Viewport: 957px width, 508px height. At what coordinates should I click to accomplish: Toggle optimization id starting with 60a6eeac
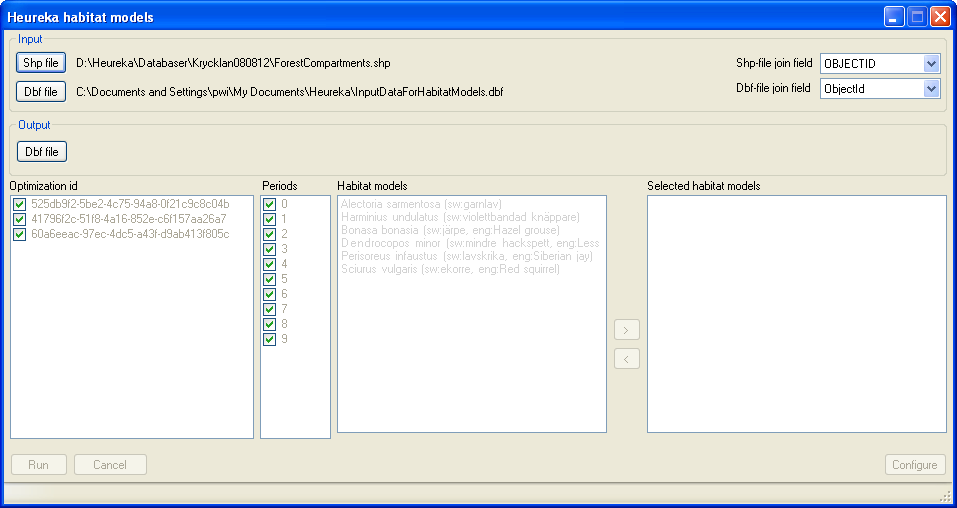[20, 235]
